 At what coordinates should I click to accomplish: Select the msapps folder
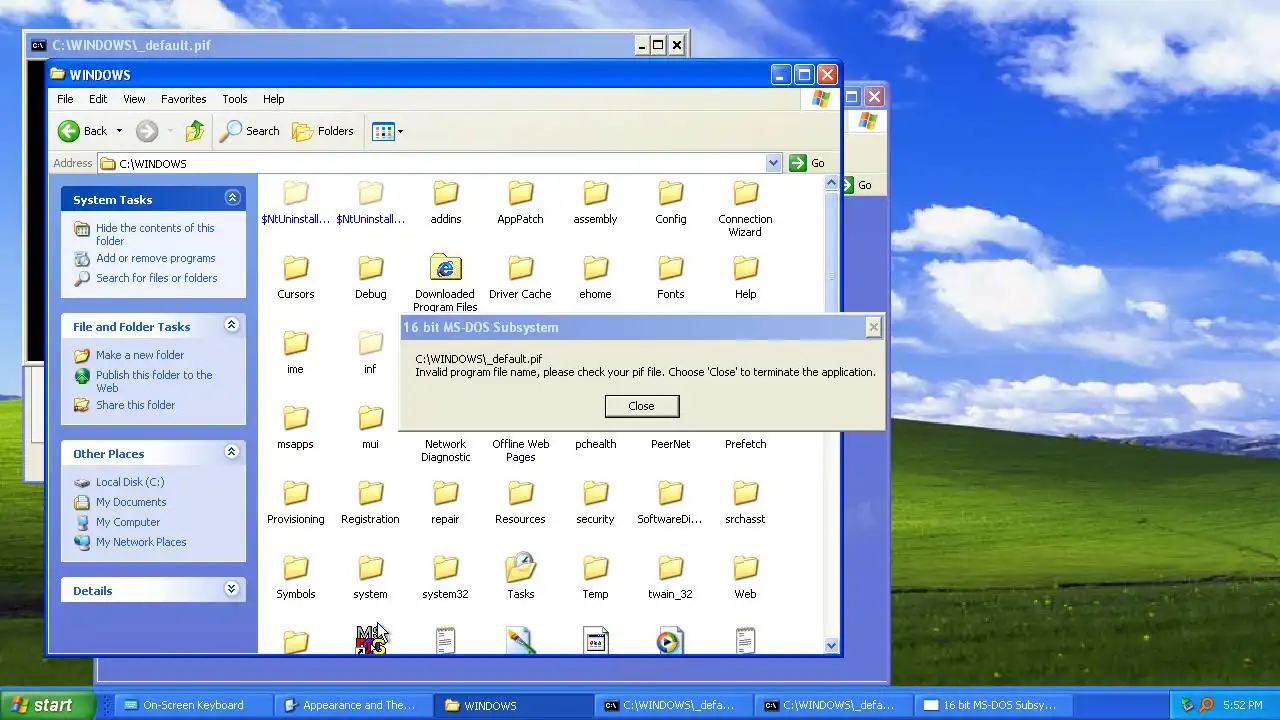[x=295, y=428]
